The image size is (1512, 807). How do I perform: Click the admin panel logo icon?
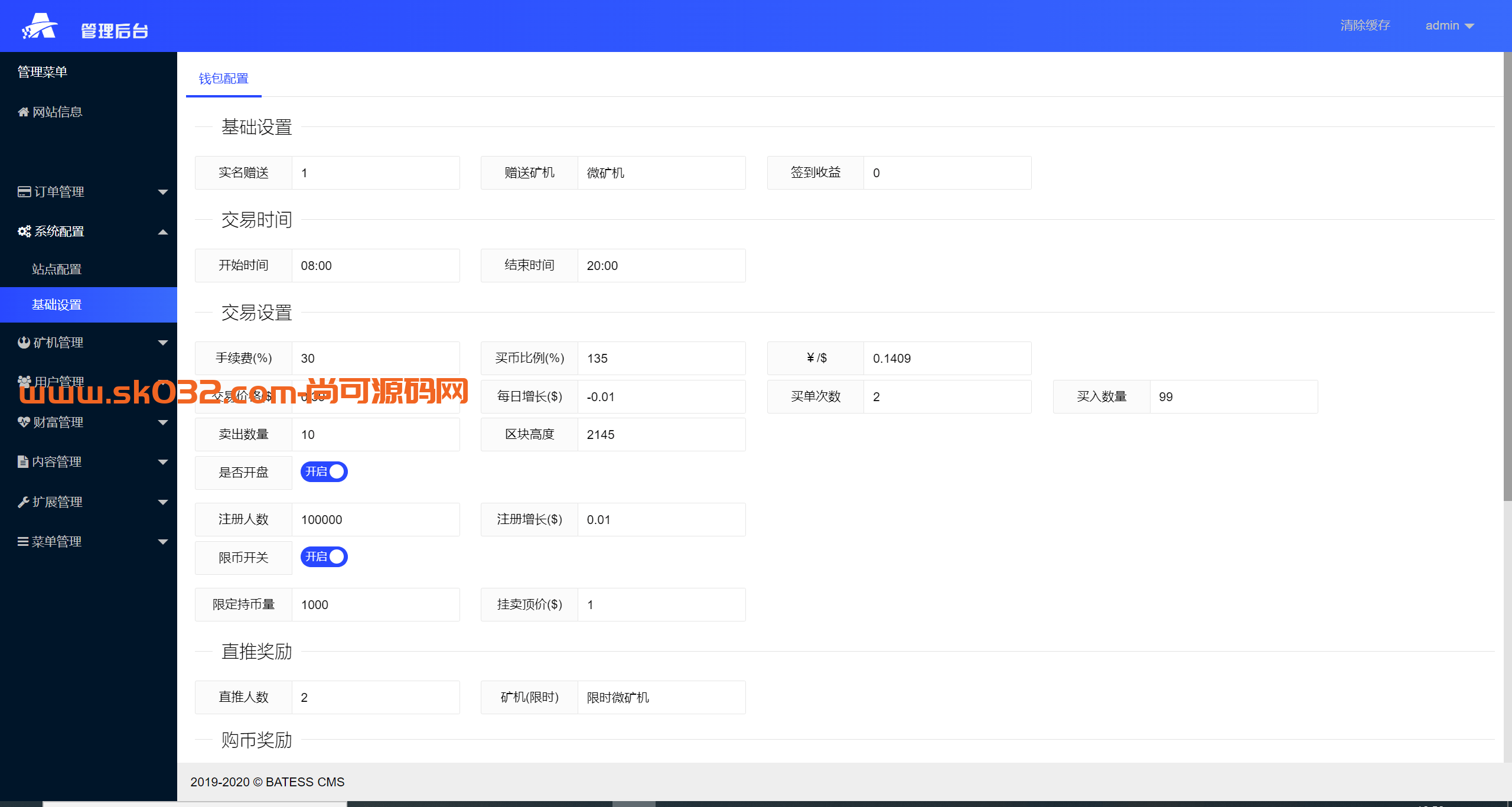pyautogui.click(x=40, y=26)
